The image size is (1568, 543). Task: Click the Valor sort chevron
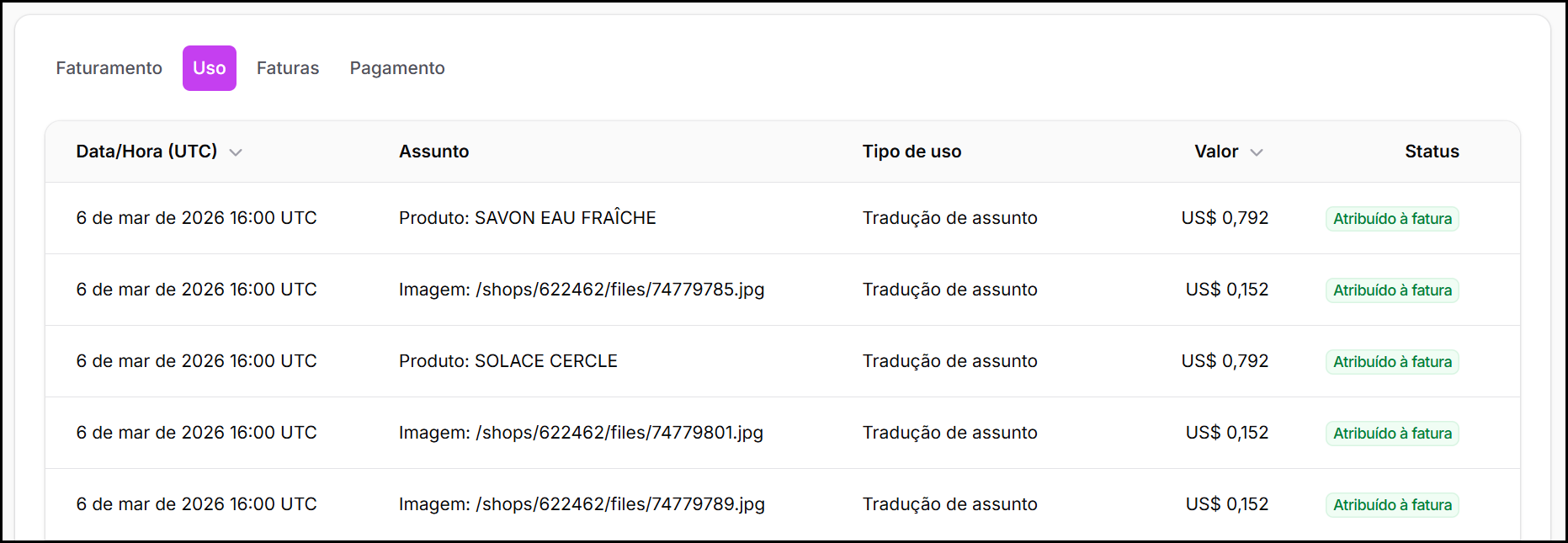pyautogui.click(x=1257, y=152)
